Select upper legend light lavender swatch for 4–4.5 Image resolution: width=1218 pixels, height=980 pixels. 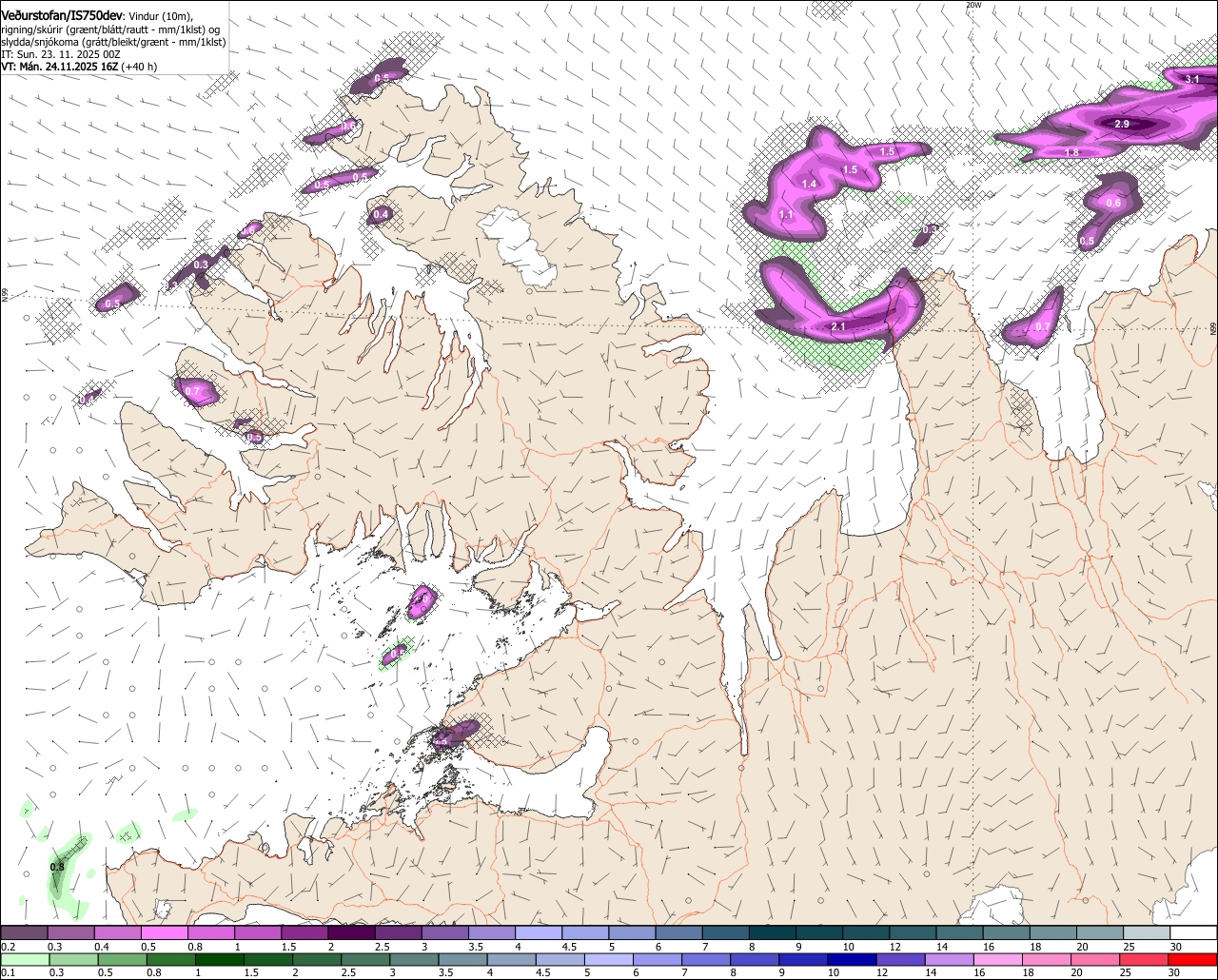(x=539, y=933)
